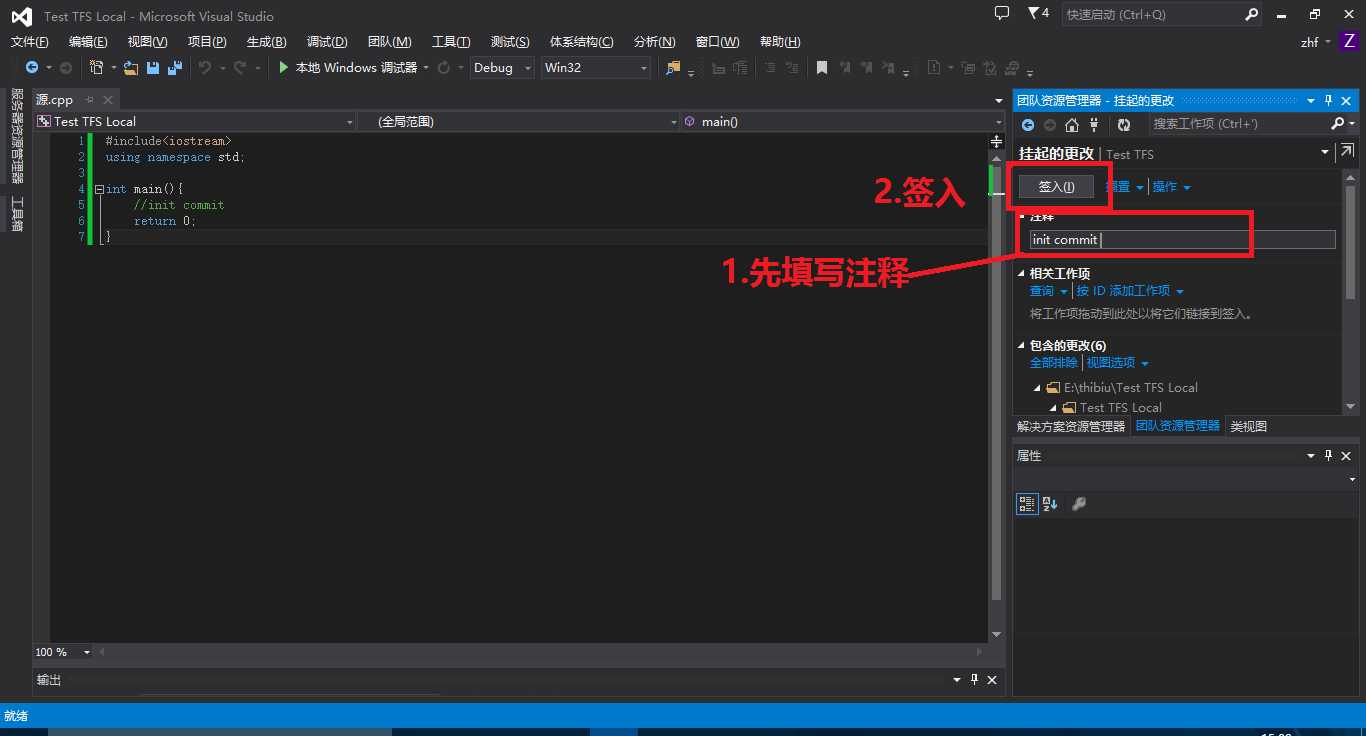Collapse the E:\thibiu\Test TFS Local folder node
Image resolution: width=1366 pixels, height=736 pixels.
(x=1038, y=388)
